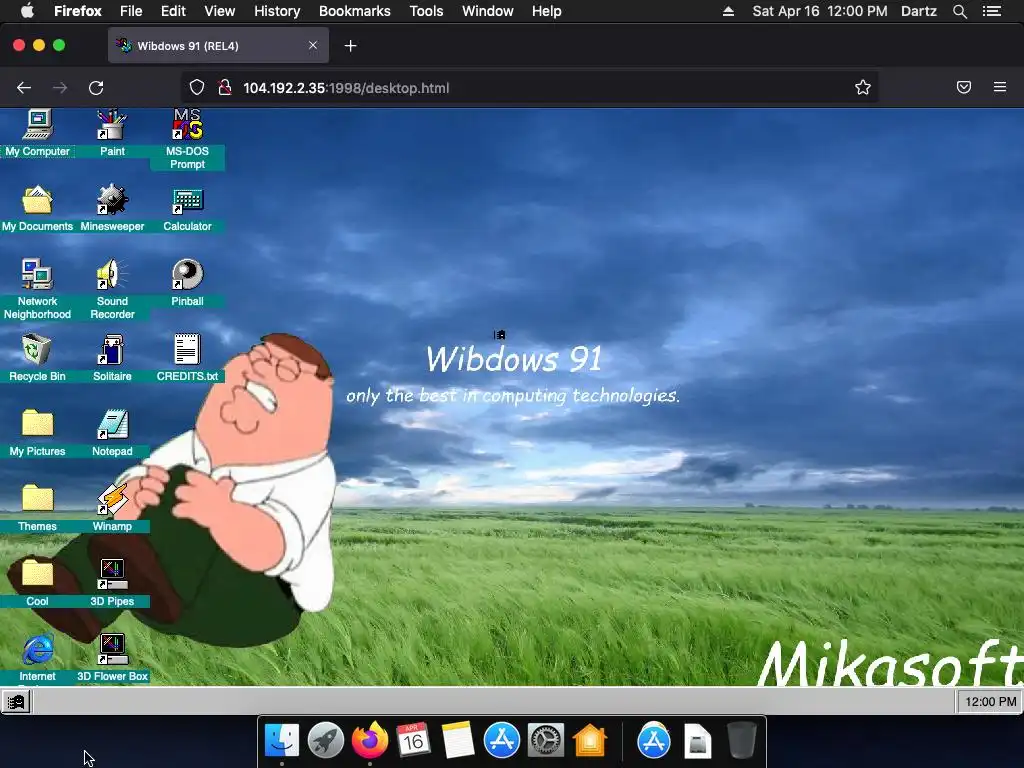This screenshot has height=768, width=1024.
Task: Open Spotlight search magnifier
Action: tap(959, 11)
